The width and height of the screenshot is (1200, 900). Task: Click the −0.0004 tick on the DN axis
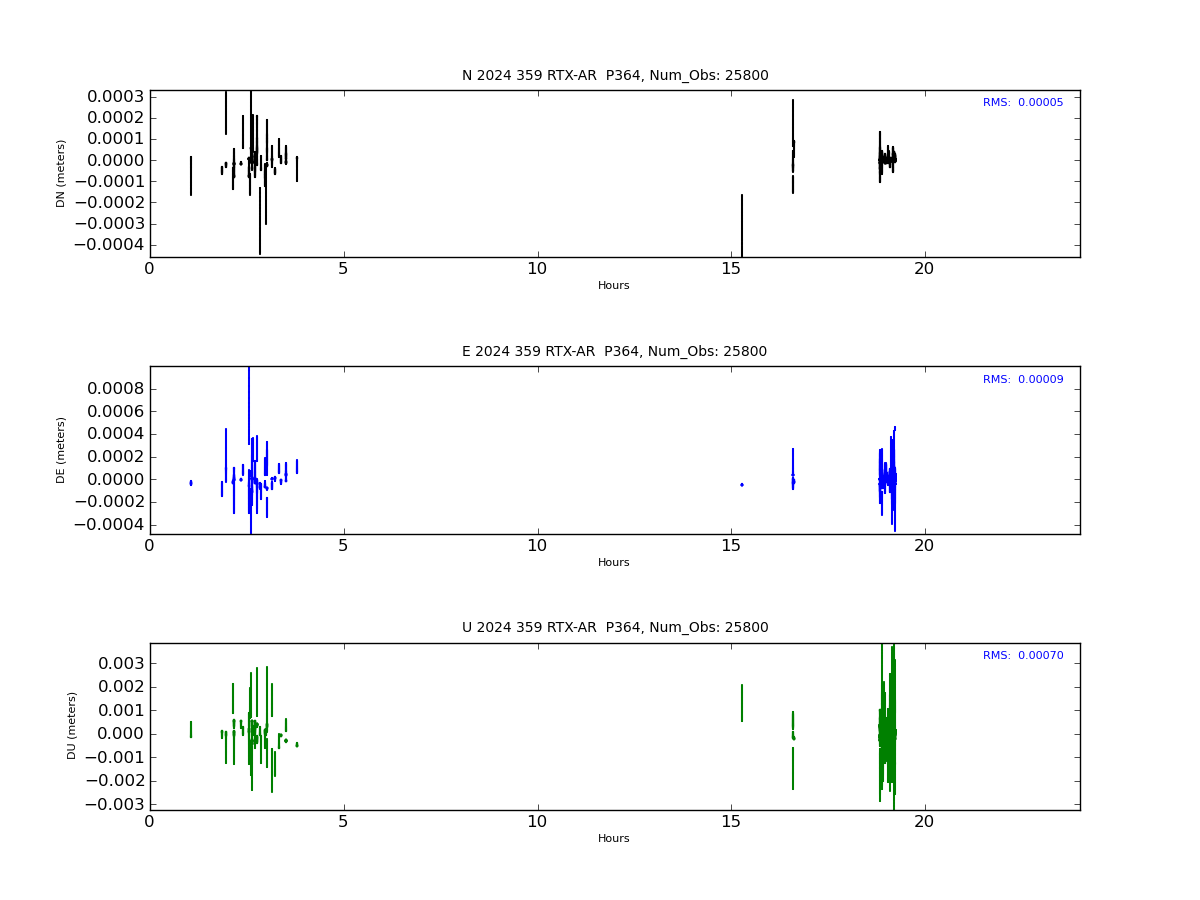click(x=109, y=245)
